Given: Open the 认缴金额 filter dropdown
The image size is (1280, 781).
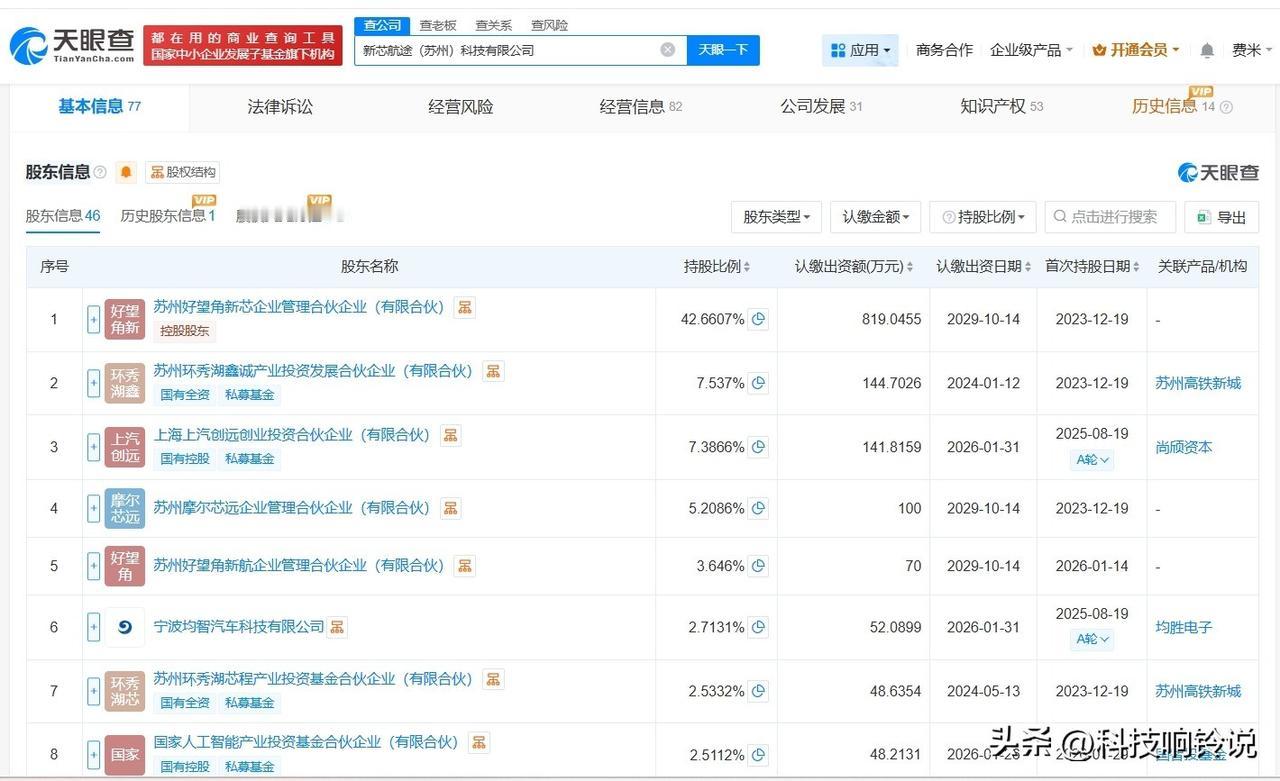Looking at the screenshot, I should [x=875, y=217].
